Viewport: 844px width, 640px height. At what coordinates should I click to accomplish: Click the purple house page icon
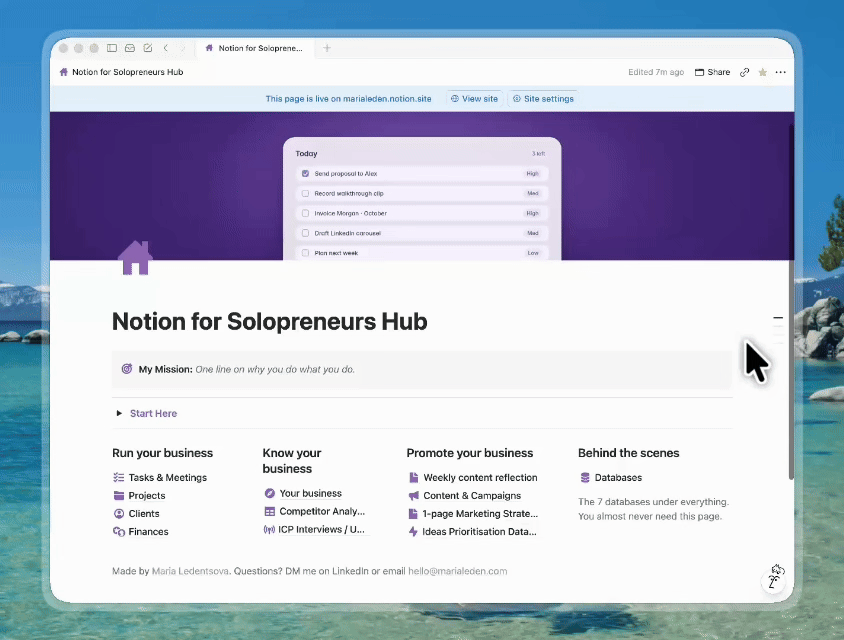point(135,257)
